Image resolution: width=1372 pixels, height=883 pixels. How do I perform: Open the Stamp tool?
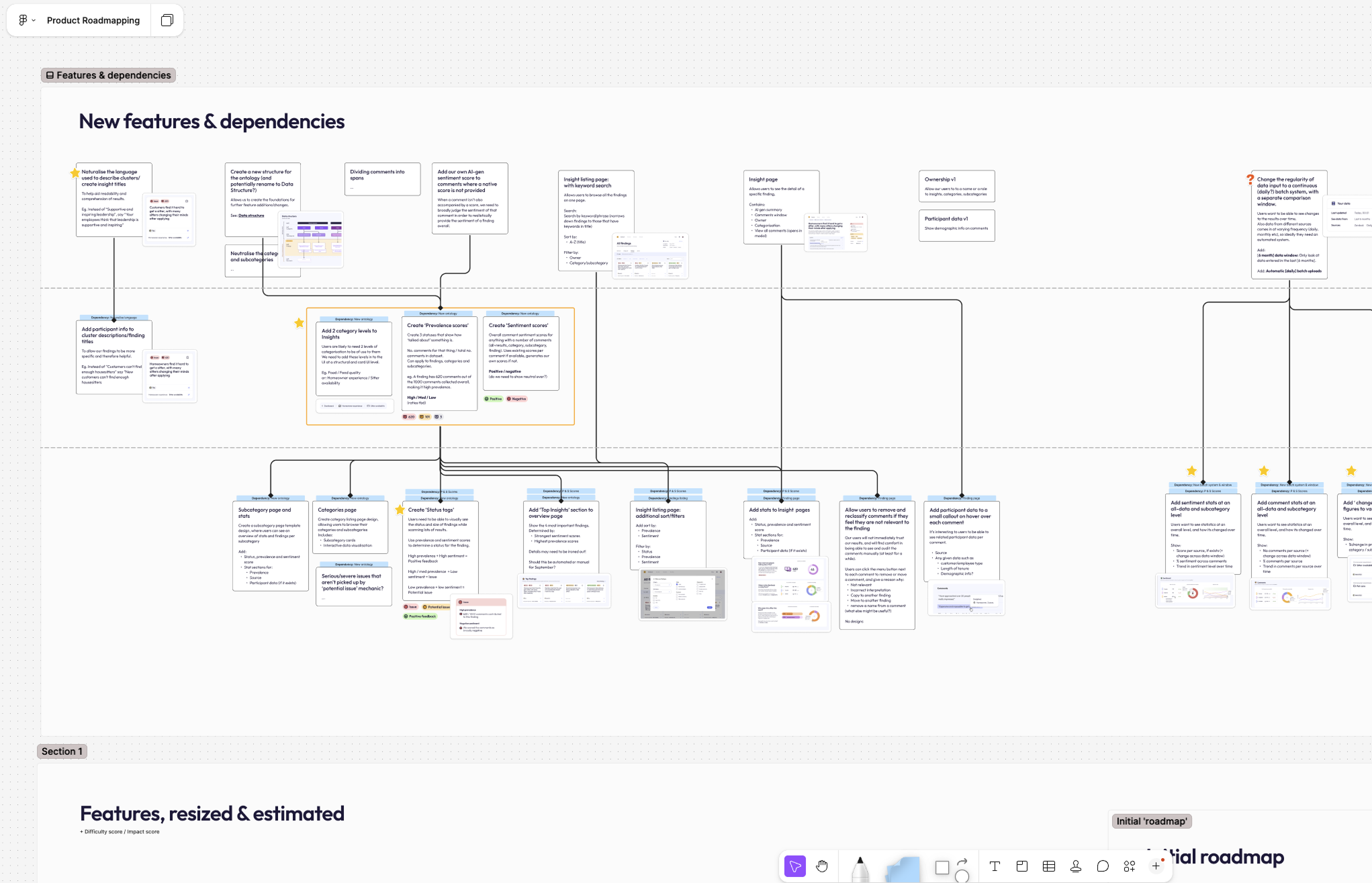[1076, 866]
